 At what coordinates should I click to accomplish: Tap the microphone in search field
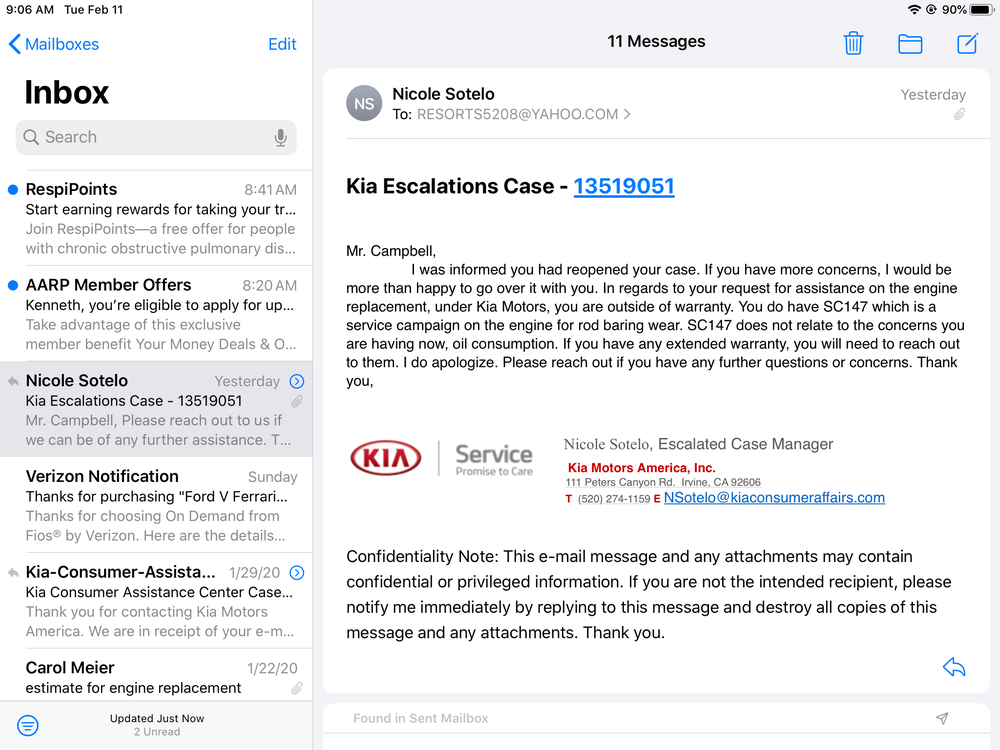[x=281, y=138]
